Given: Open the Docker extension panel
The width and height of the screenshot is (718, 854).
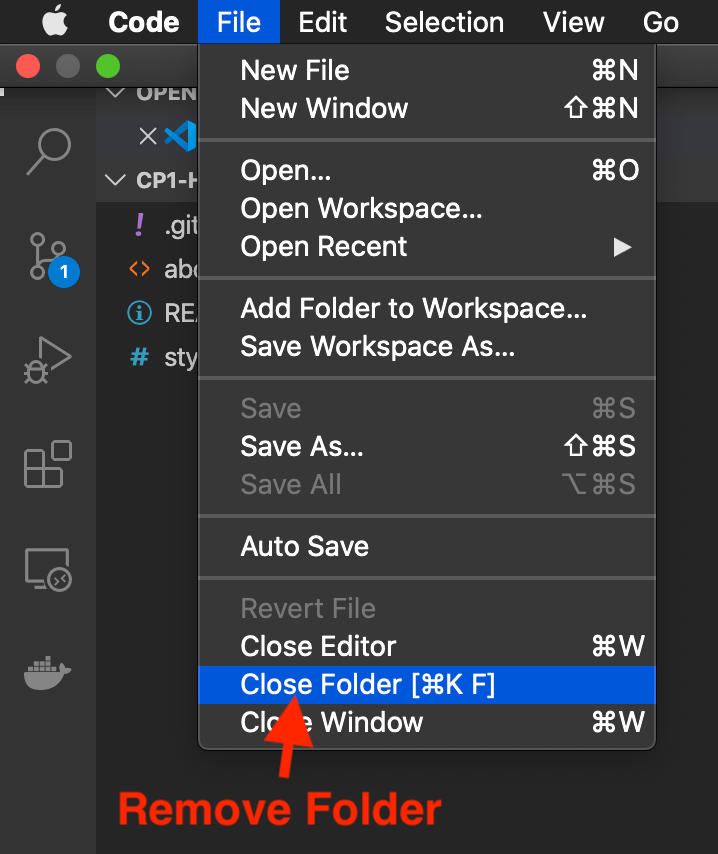Looking at the screenshot, I should tap(47, 672).
